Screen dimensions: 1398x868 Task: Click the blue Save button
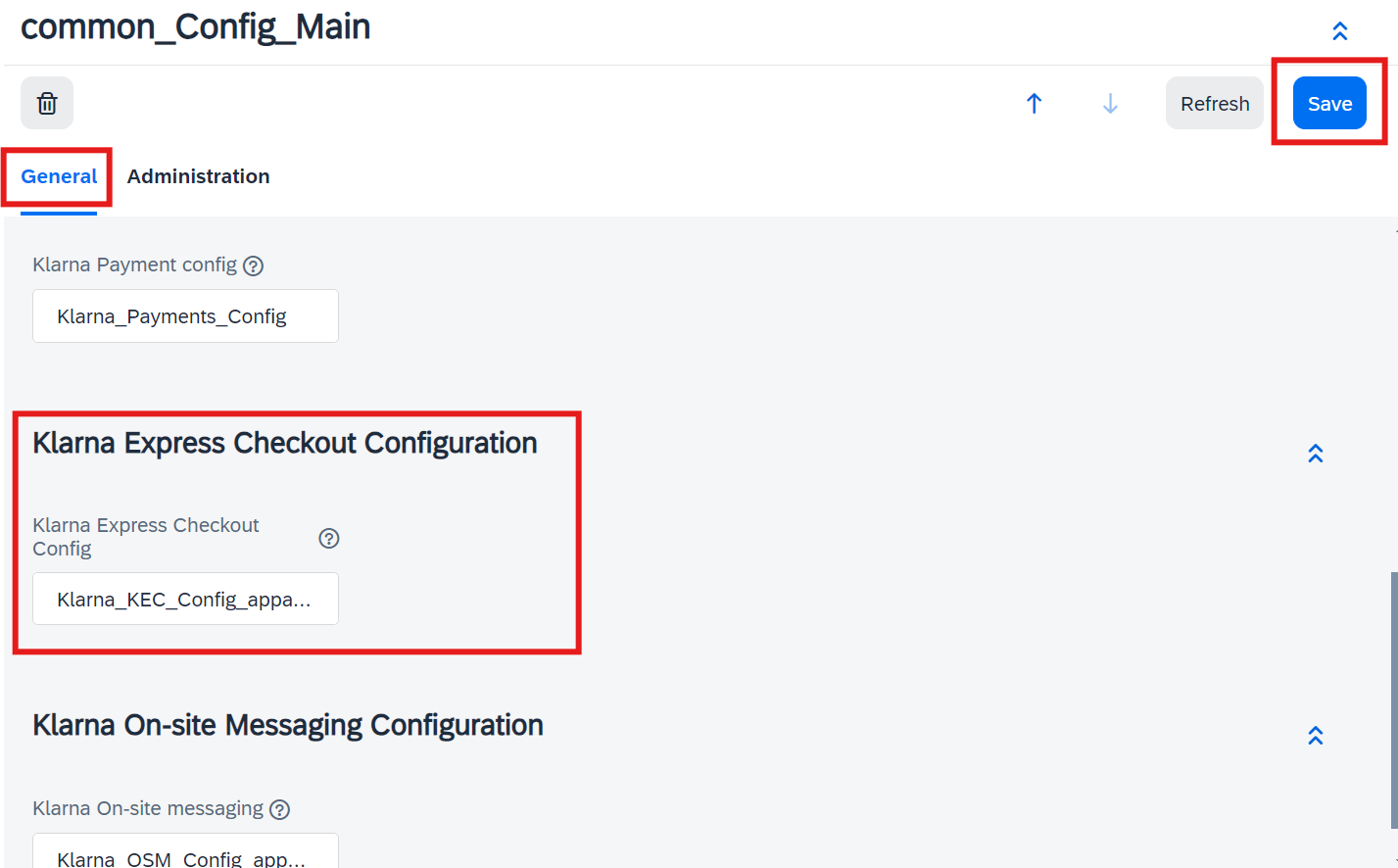(x=1329, y=103)
